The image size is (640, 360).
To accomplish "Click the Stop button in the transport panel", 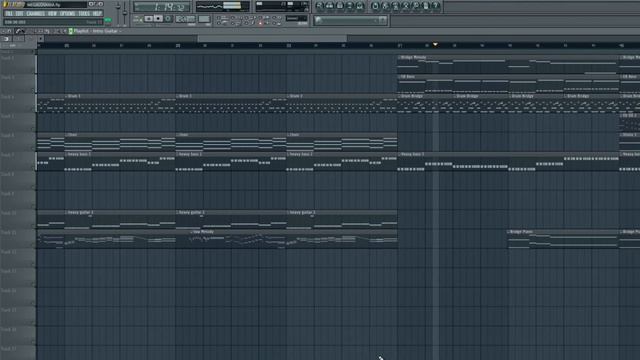I will [x=158, y=19].
